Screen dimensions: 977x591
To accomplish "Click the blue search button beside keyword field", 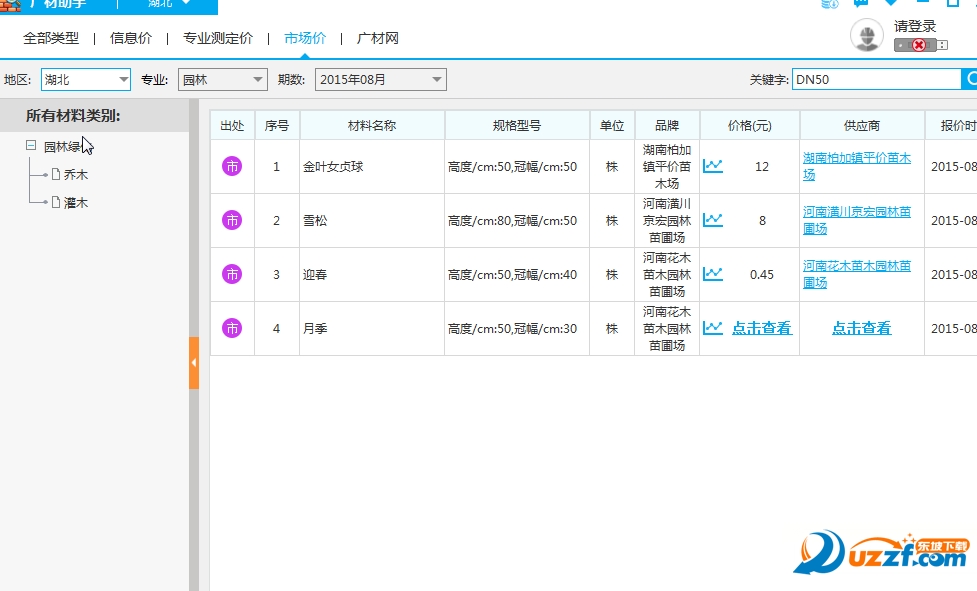I will click(x=969, y=79).
